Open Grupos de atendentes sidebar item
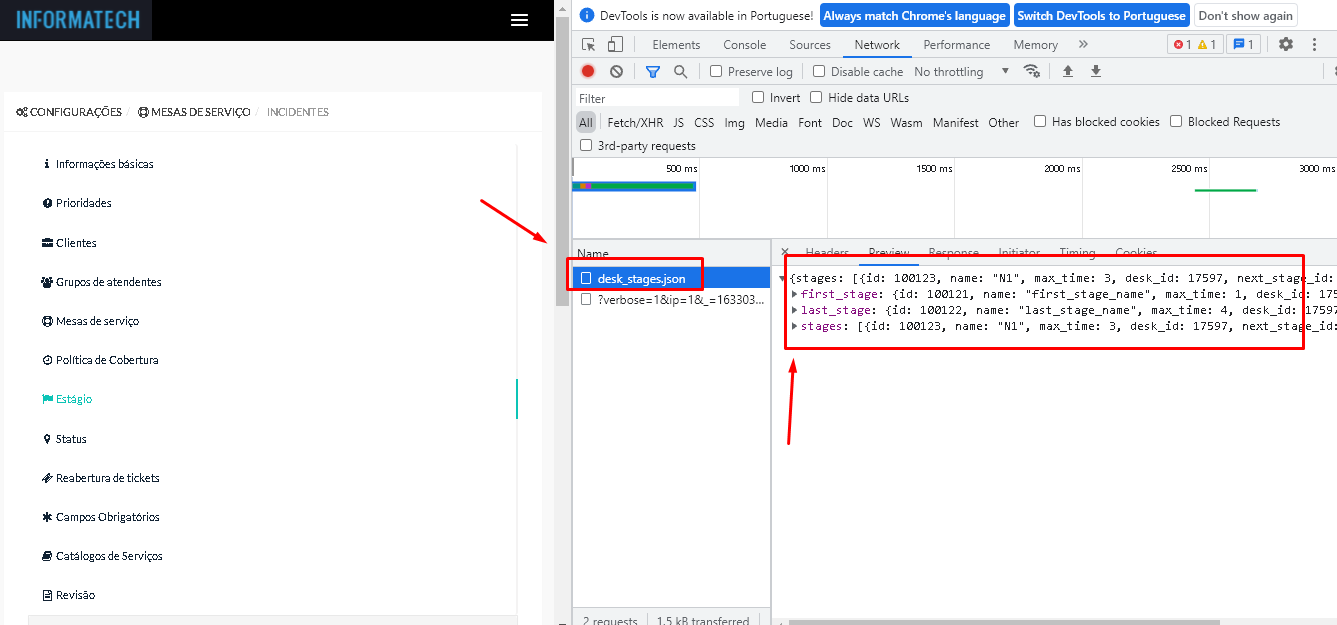This screenshot has width=1337, height=625. (101, 282)
